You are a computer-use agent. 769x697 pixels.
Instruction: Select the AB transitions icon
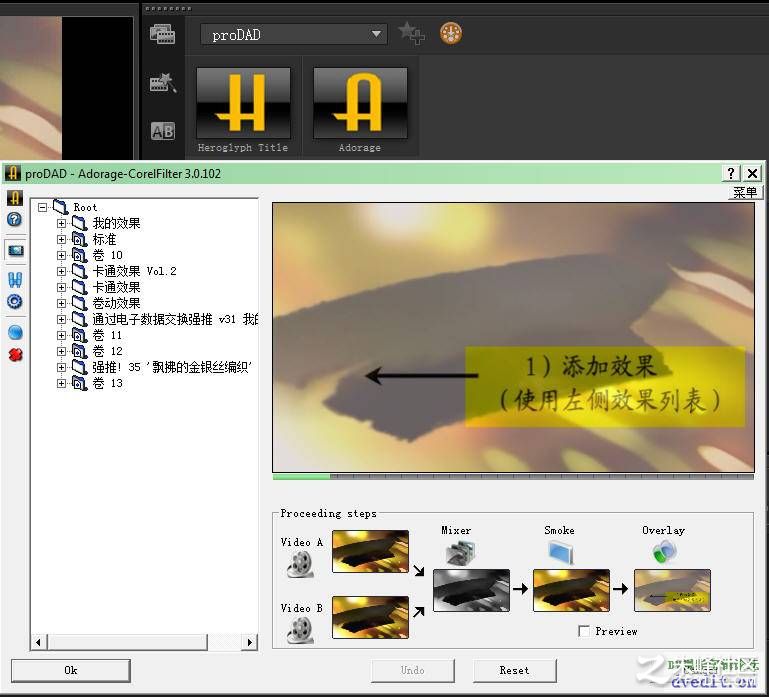click(163, 131)
